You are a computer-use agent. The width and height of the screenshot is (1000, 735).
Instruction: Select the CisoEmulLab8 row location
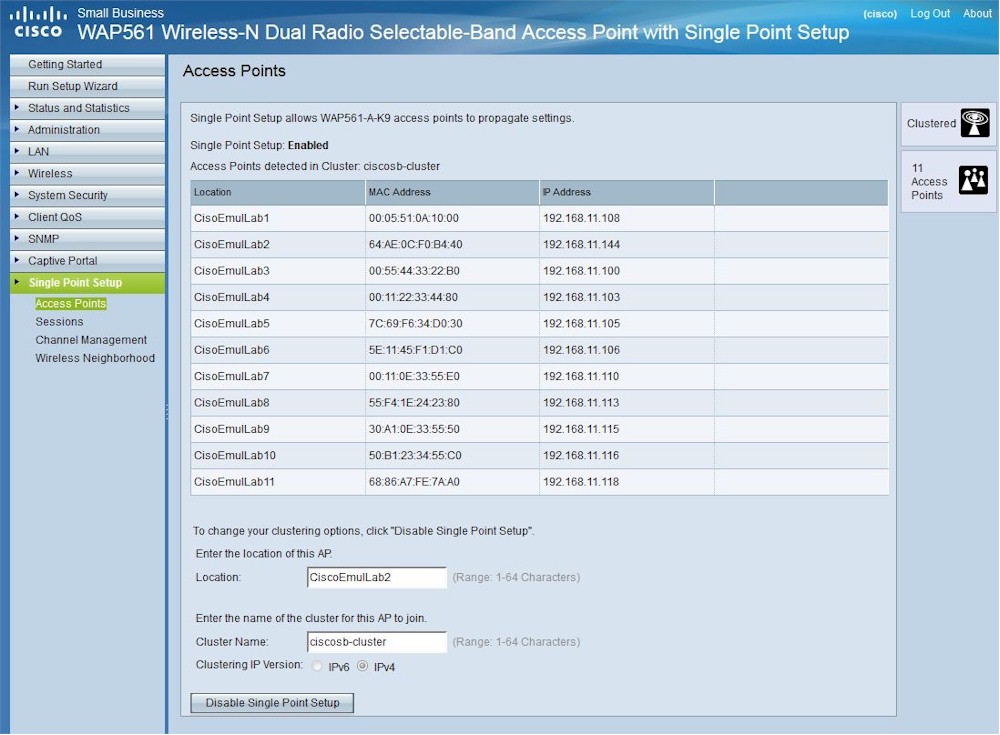click(232, 403)
